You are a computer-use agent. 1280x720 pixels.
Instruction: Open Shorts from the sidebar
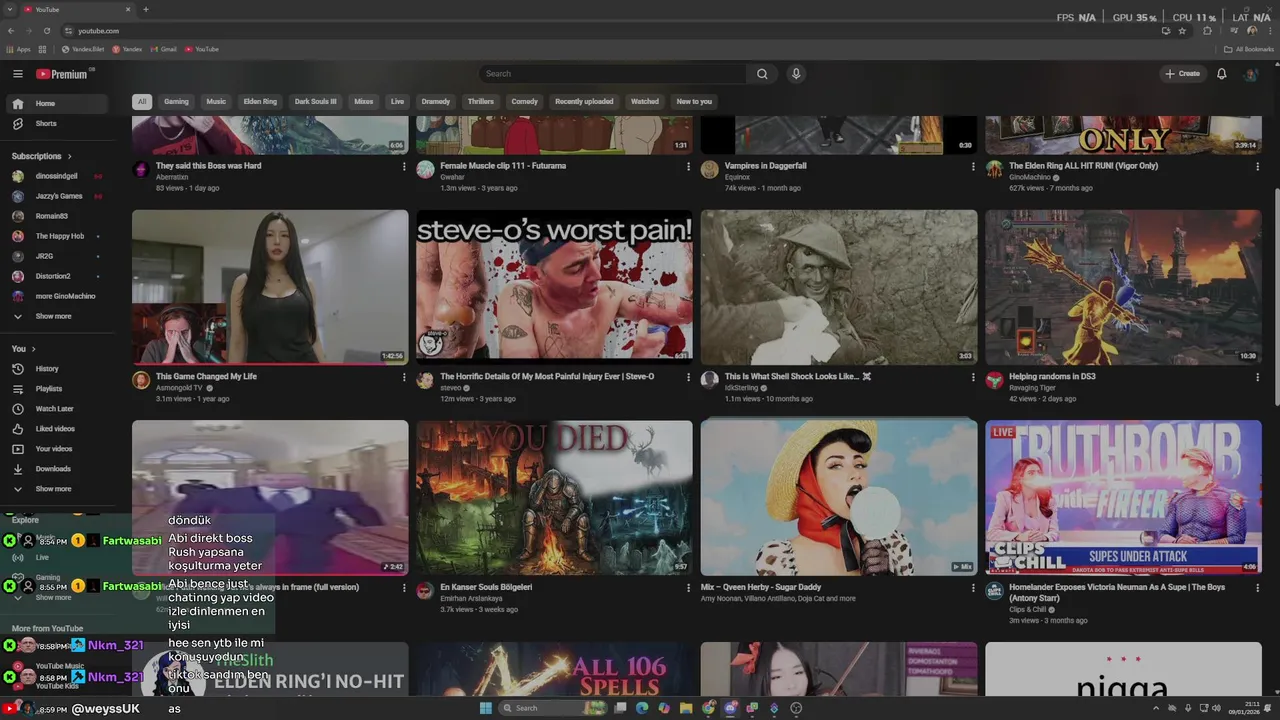point(46,124)
